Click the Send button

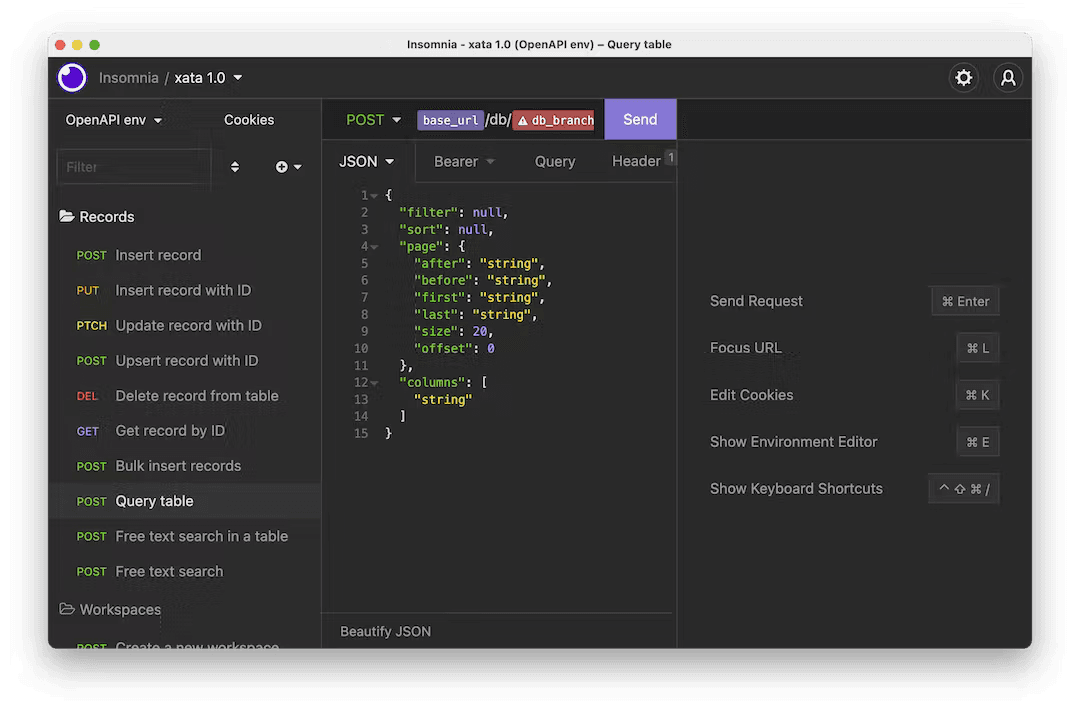coord(640,119)
